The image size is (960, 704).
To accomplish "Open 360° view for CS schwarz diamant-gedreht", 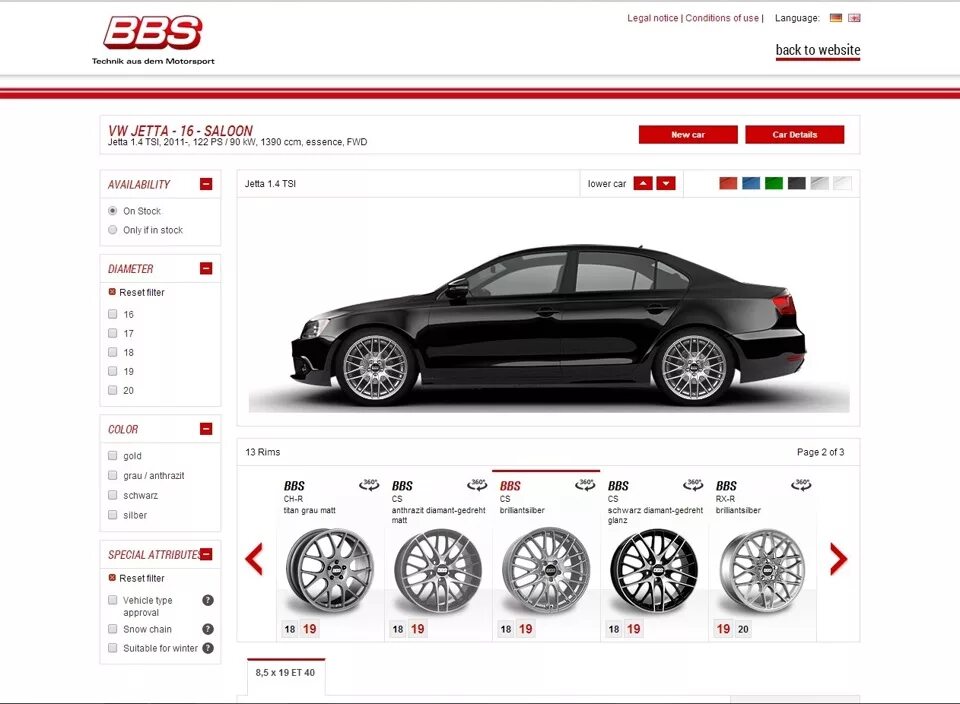I will pos(693,485).
